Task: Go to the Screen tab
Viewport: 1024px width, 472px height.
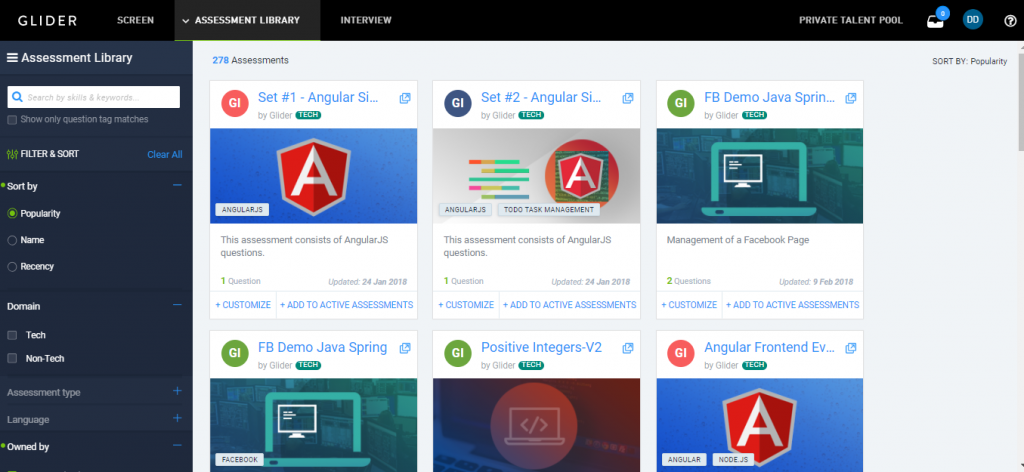Action: click(135, 20)
